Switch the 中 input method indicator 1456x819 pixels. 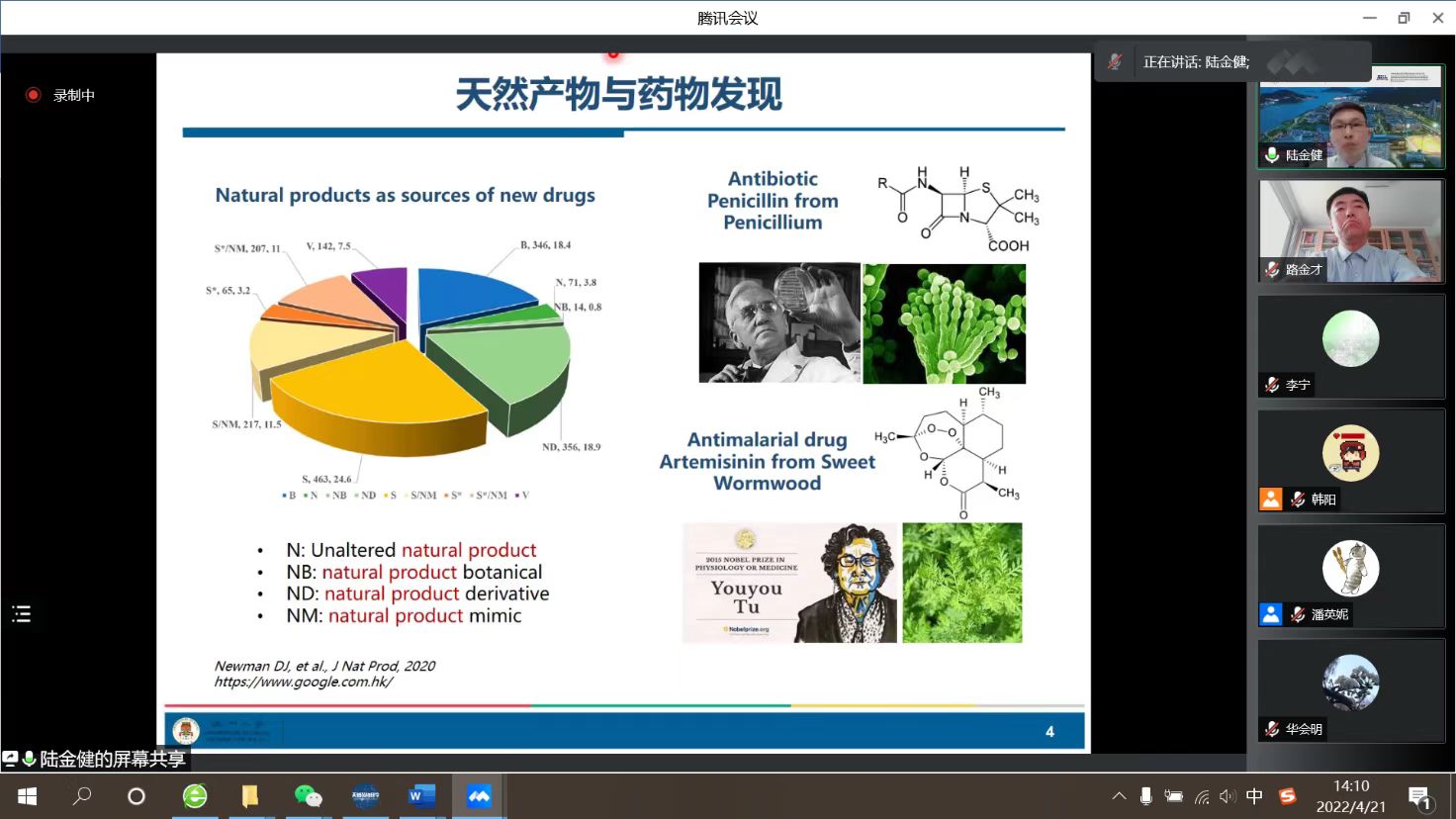[x=1254, y=796]
